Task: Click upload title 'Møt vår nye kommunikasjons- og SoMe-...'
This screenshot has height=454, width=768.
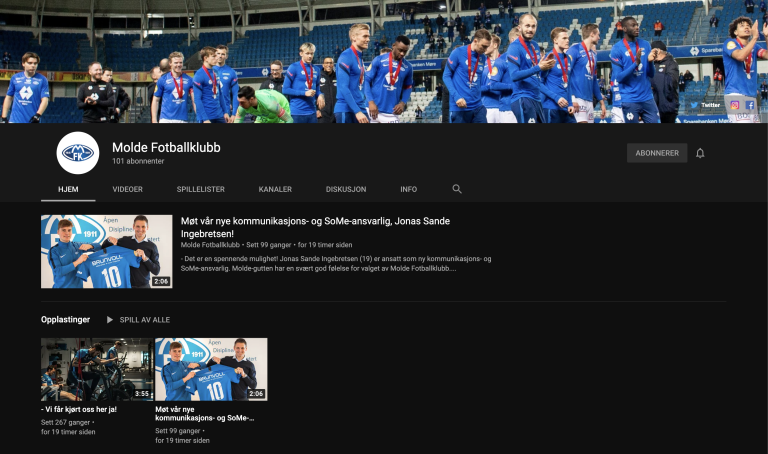Action: 205,413
